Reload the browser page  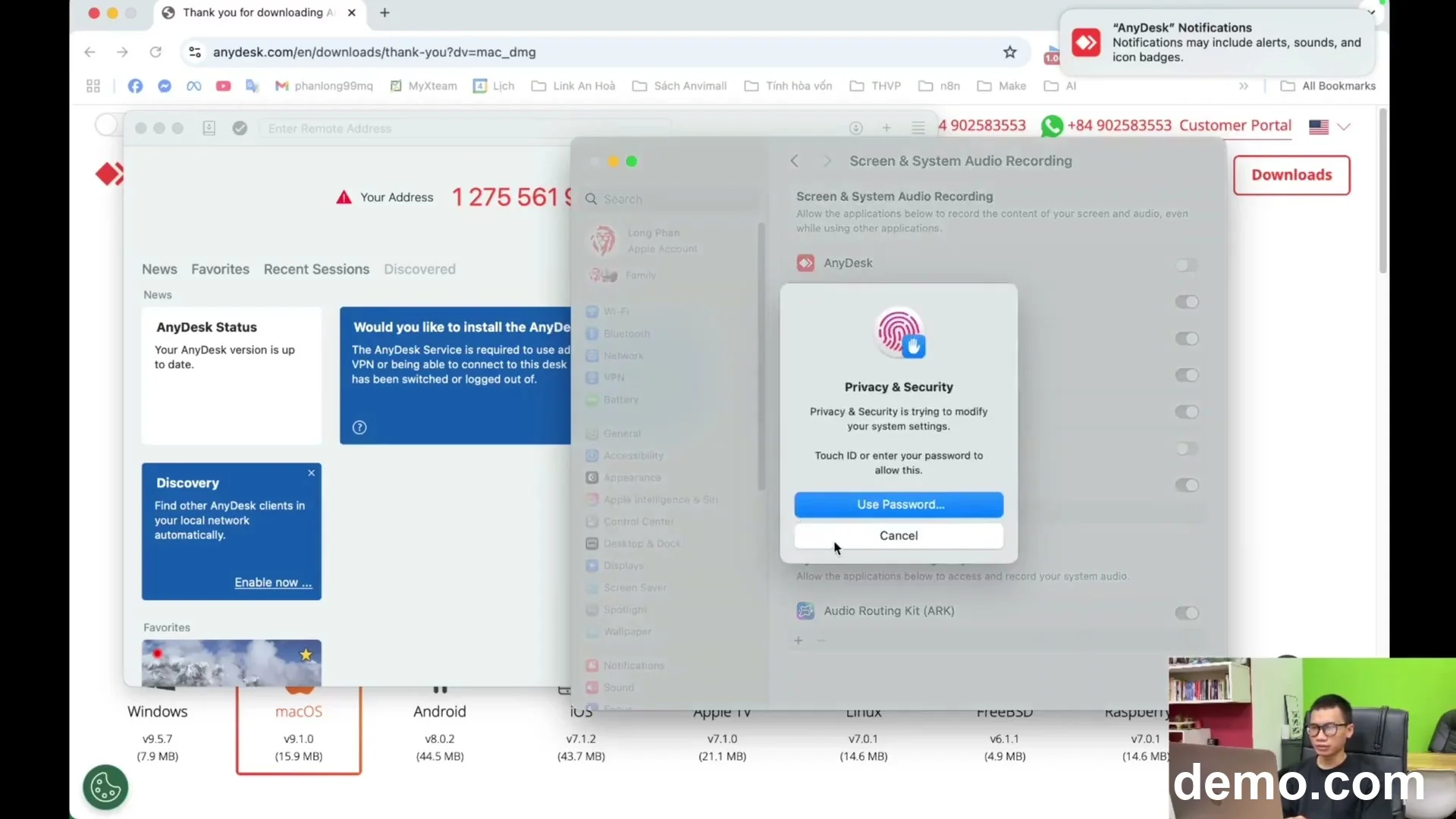[x=155, y=52]
